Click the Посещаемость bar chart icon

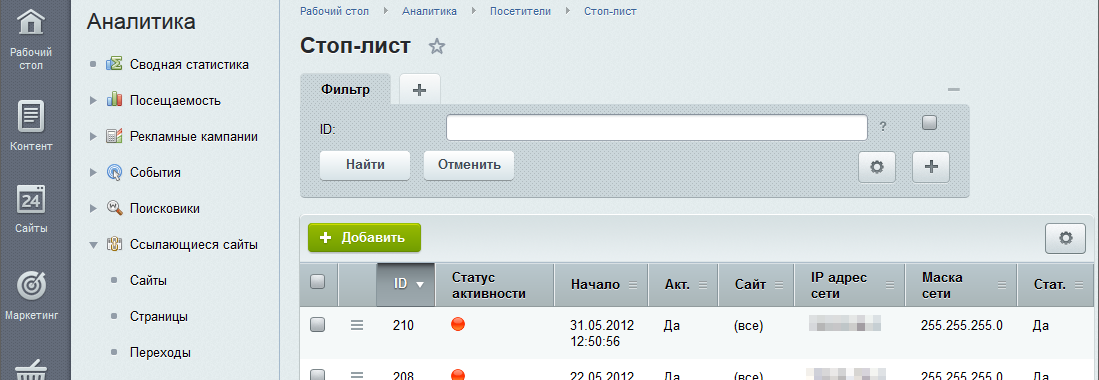coord(114,100)
